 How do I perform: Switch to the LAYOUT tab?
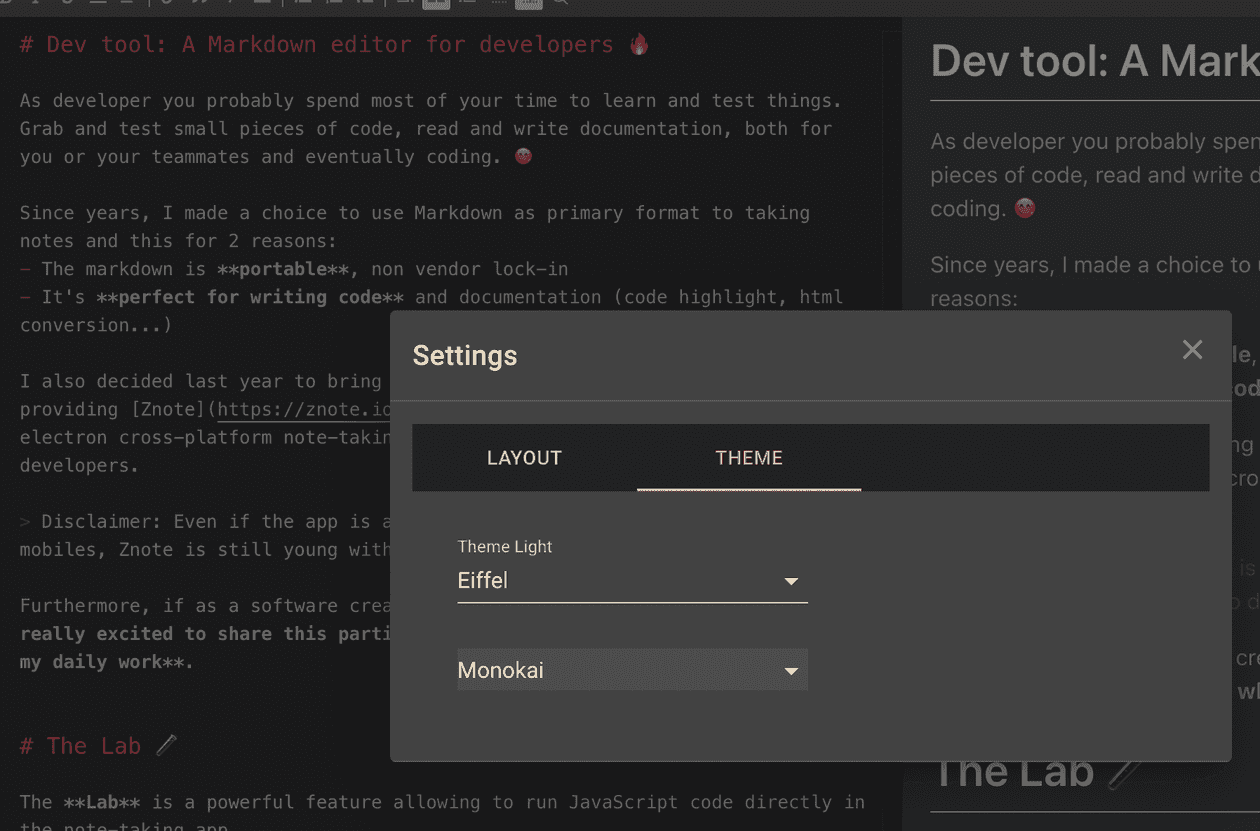[524, 457]
